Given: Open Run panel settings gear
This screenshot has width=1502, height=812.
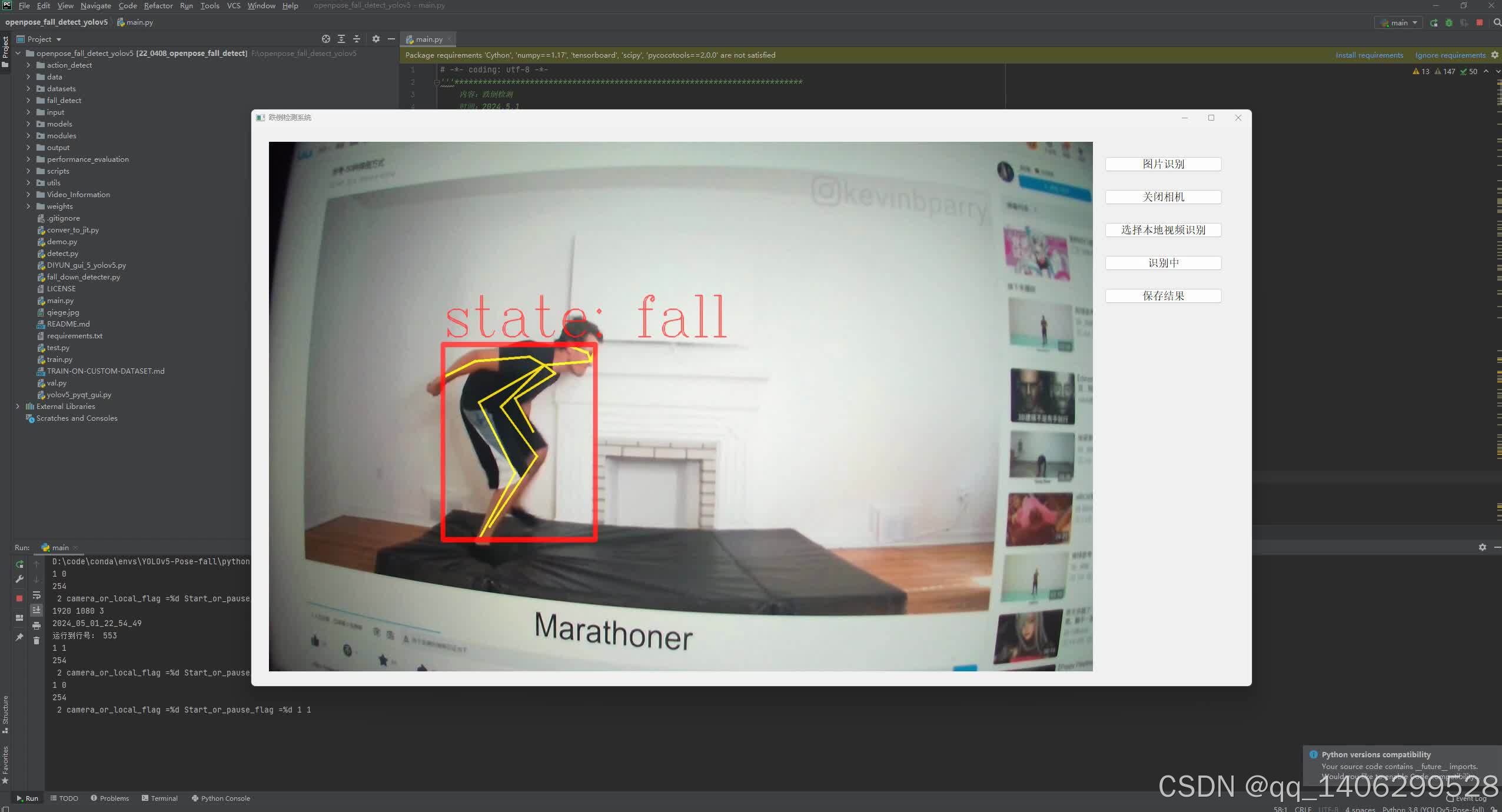Looking at the screenshot, I should pos(1483,547).
